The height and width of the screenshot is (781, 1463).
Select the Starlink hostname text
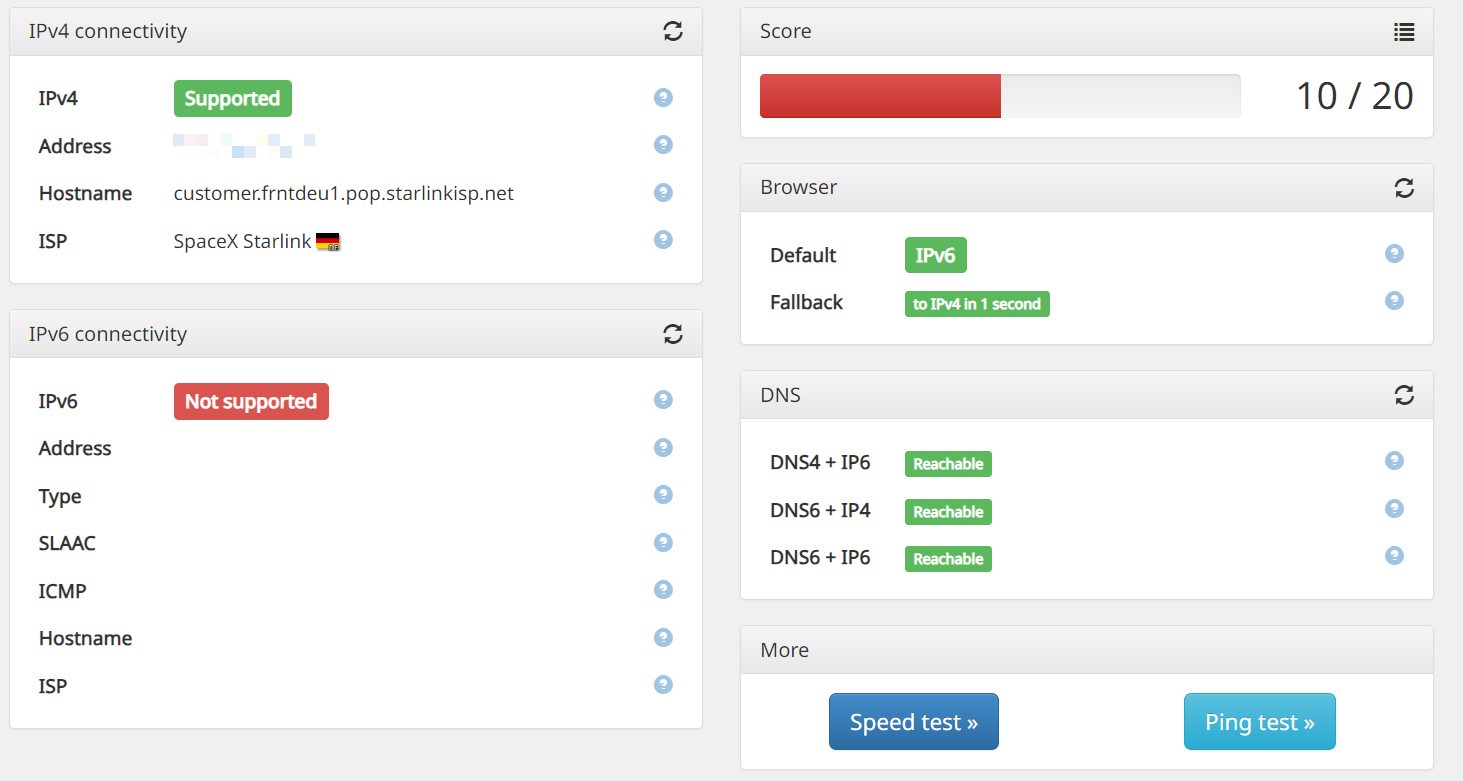pyautogui.click(x=344, y=193)
